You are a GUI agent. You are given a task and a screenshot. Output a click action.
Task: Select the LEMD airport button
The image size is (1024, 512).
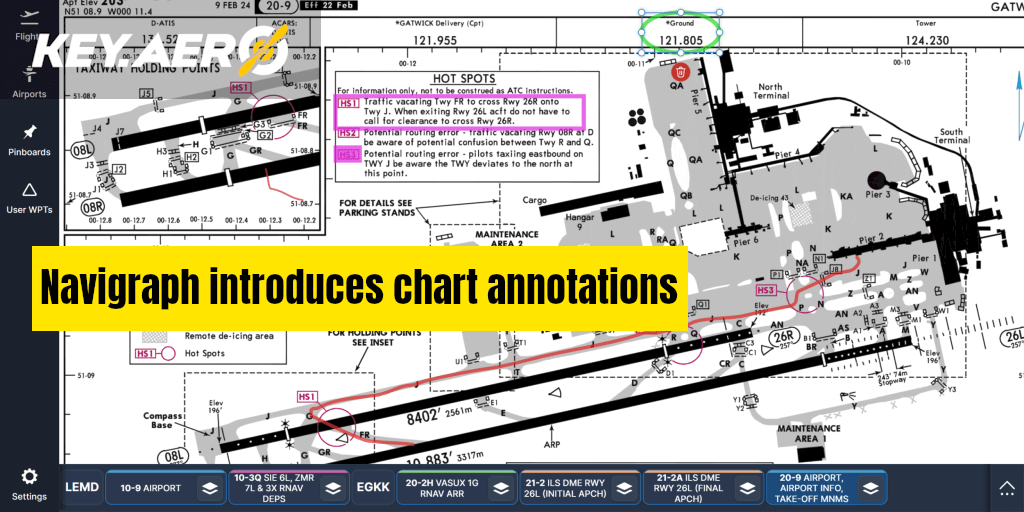pyautogui.click(x=82, y=487)
